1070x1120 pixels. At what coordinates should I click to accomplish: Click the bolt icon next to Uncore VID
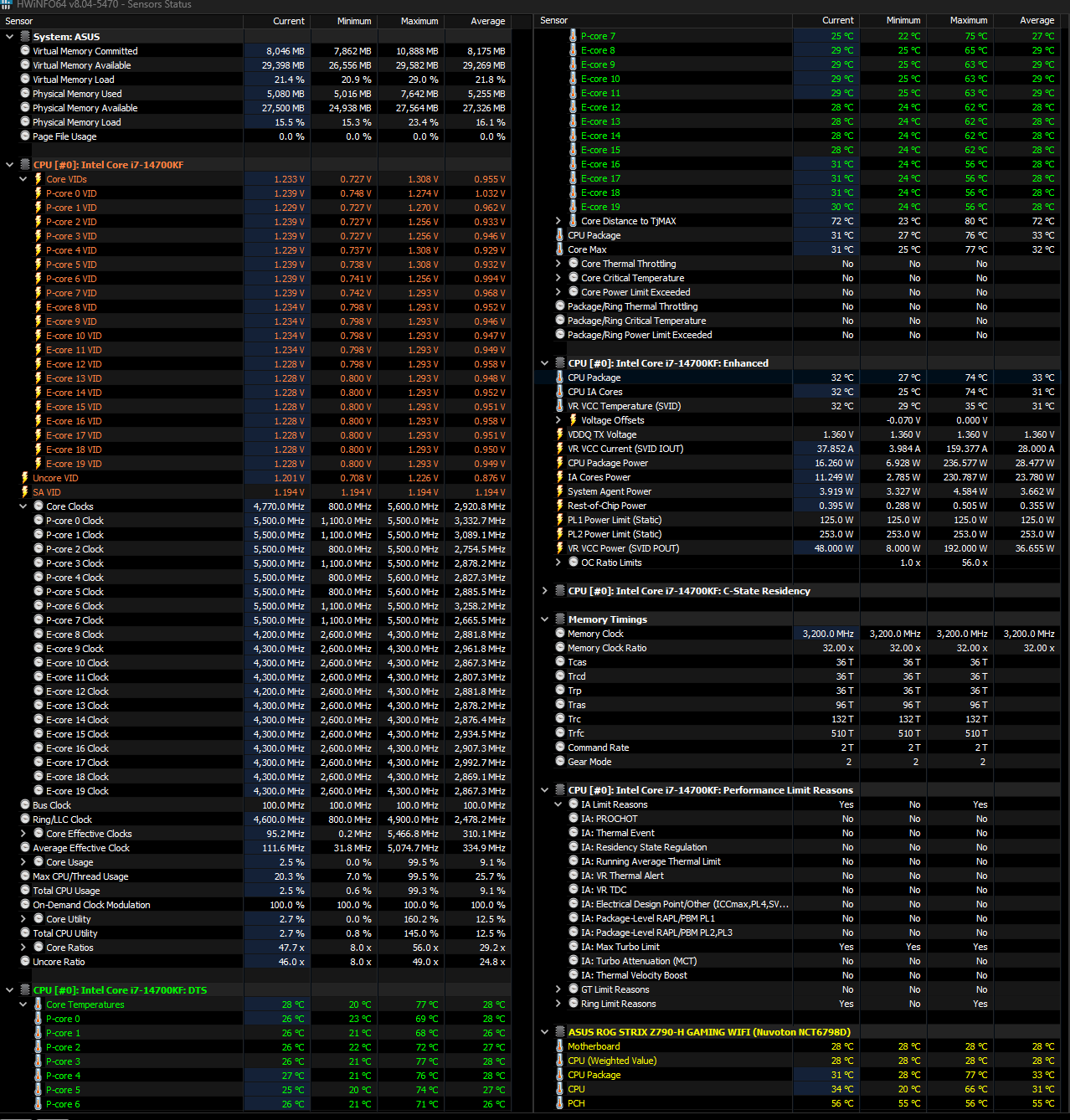click(x=25, y=478)
